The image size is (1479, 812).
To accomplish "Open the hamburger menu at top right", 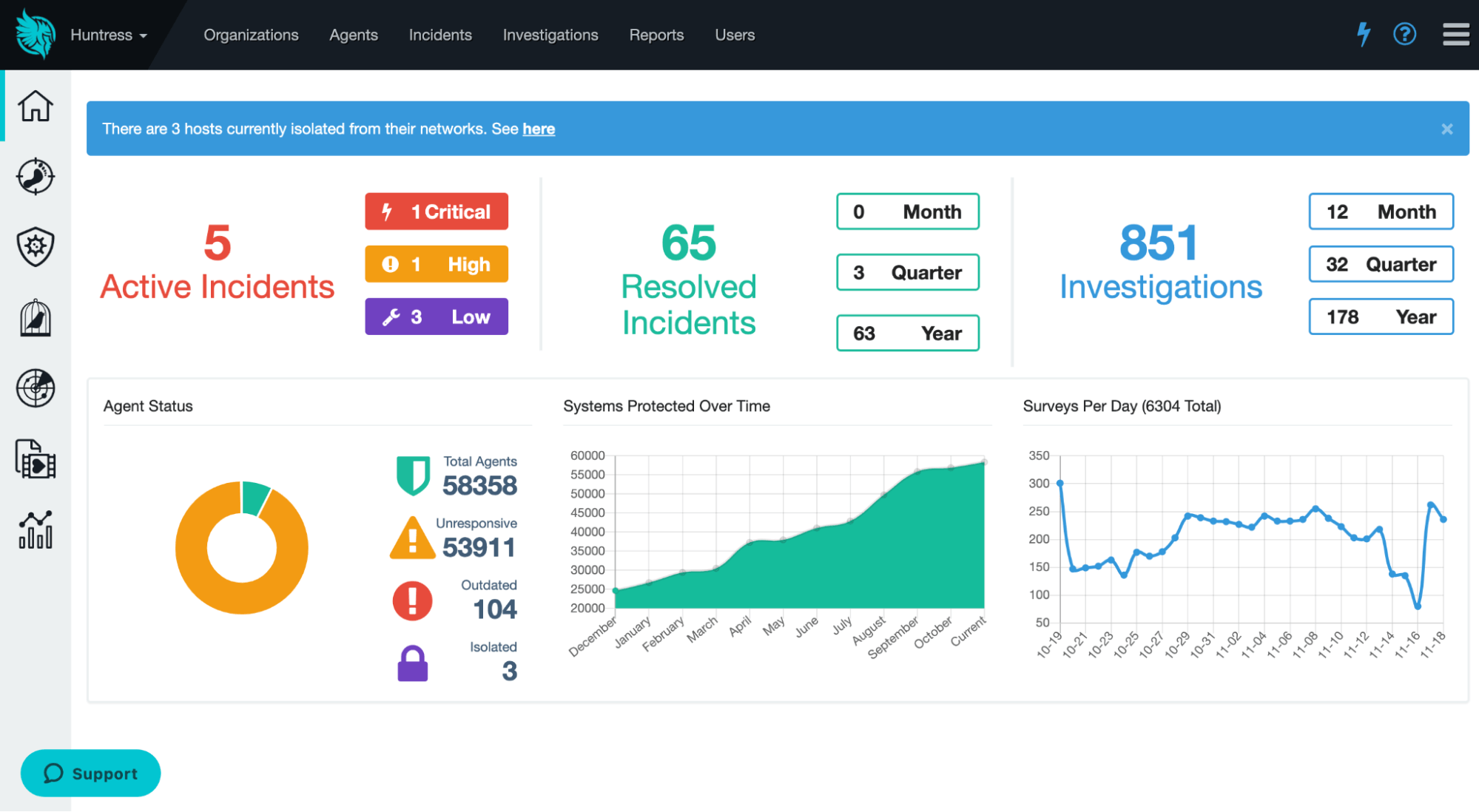I will [1455, 34].
